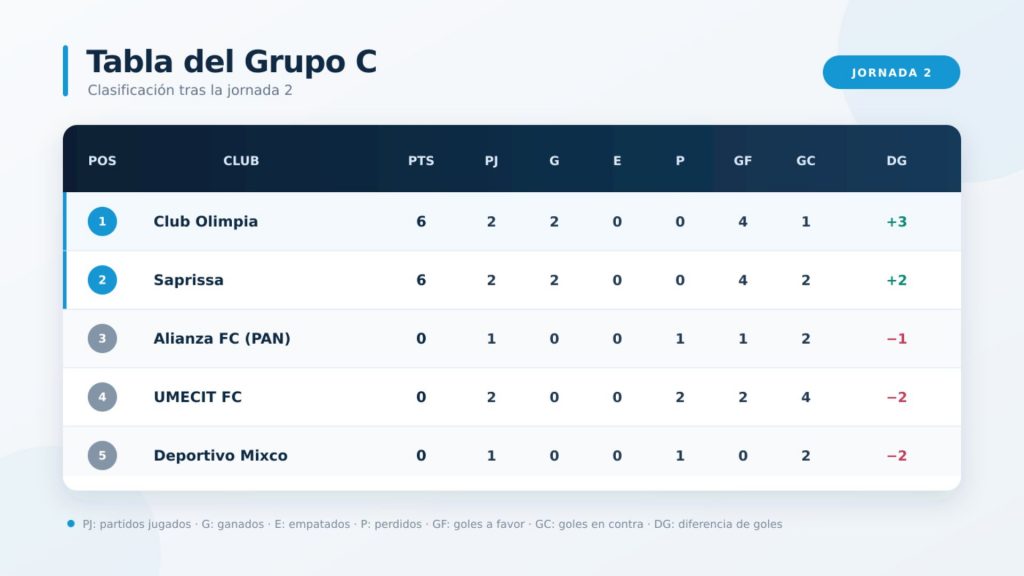
Task: Select the Alianza FC (PAN) row name
Action: [222, 338]
